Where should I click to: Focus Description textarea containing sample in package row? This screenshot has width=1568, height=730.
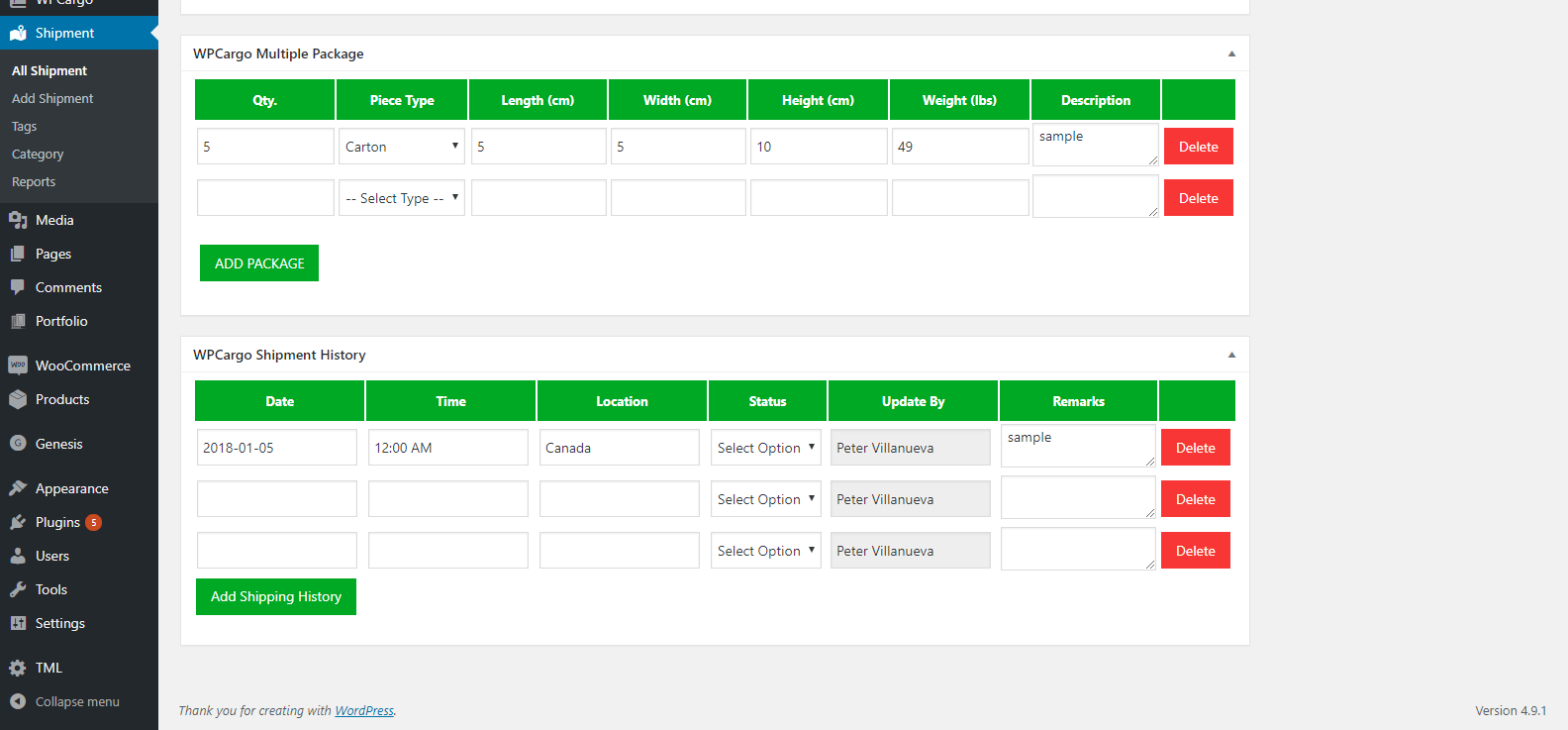pos(1096,145)
